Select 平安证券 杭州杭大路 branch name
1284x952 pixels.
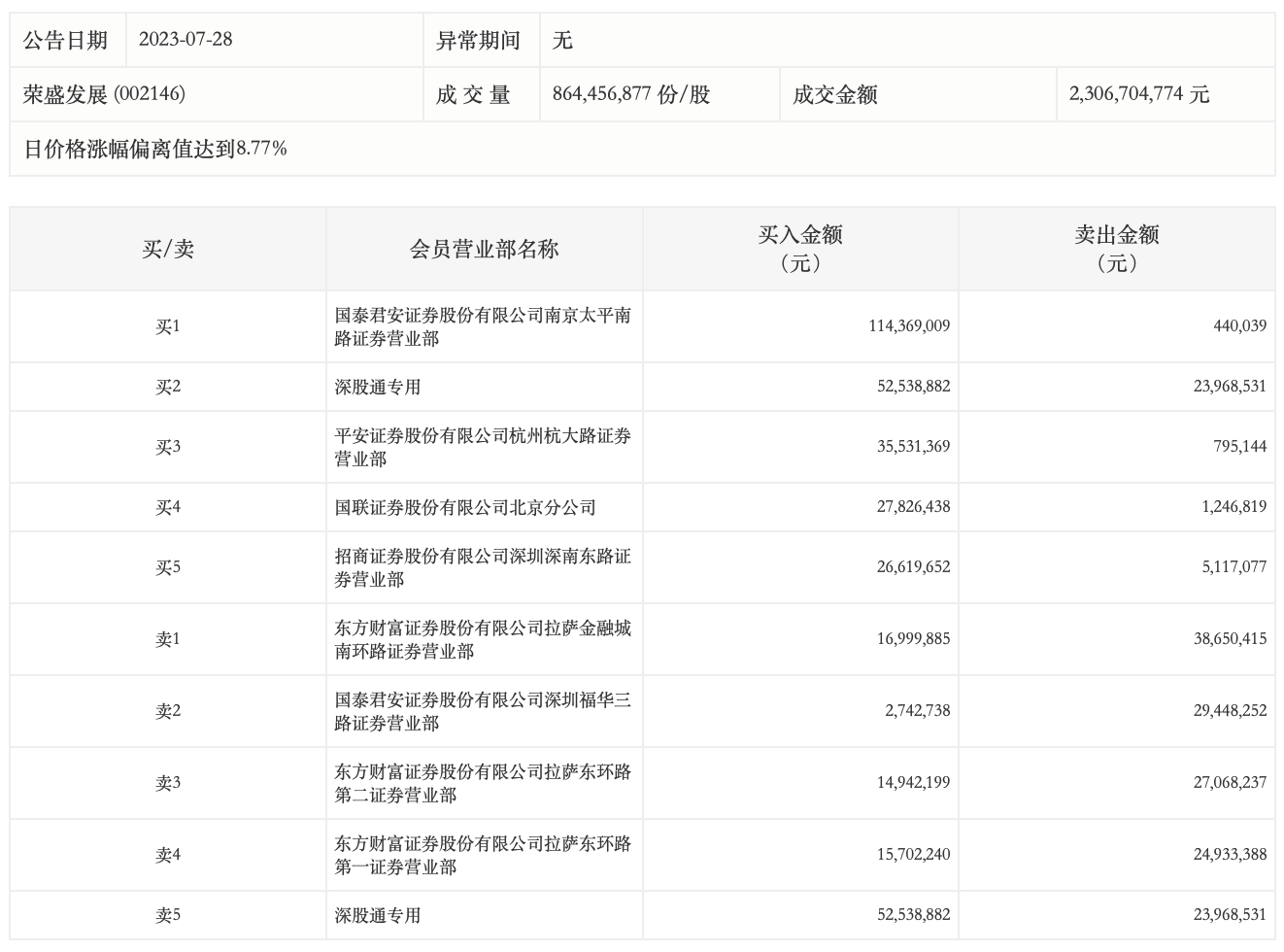click(483, 448)
